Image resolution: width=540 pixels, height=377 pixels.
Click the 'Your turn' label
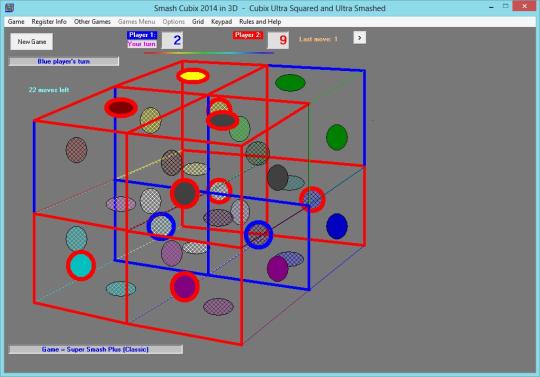(x=142, y=44)
